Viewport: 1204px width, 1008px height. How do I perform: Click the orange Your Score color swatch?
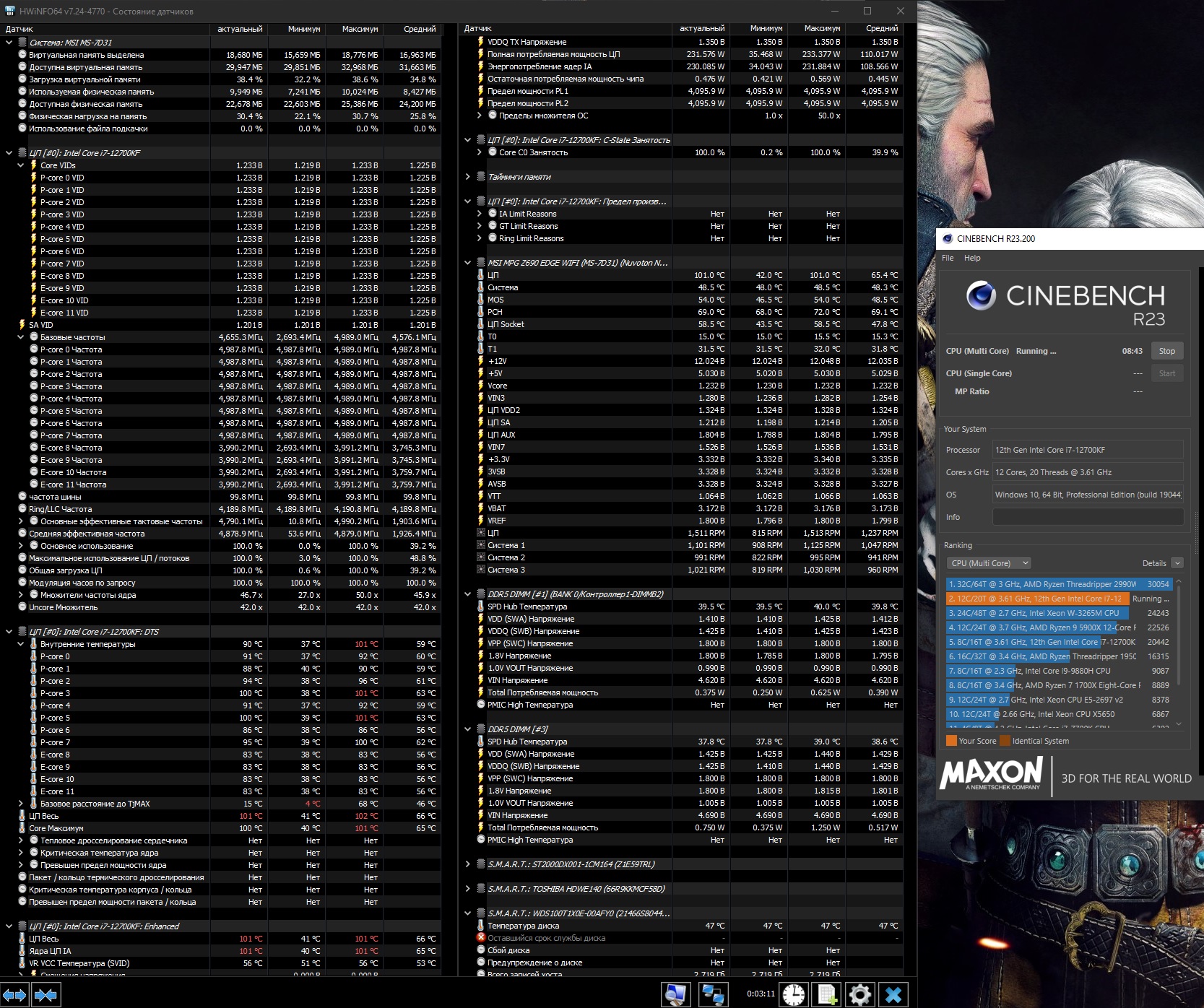[951, 741]
